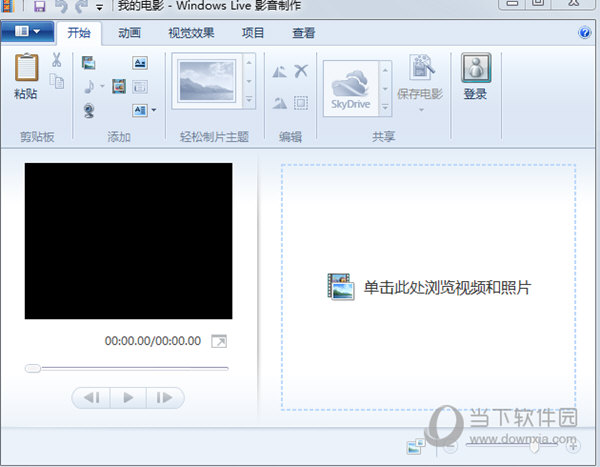Click the Paste (粘贴) clipboard button

point(26,77)
